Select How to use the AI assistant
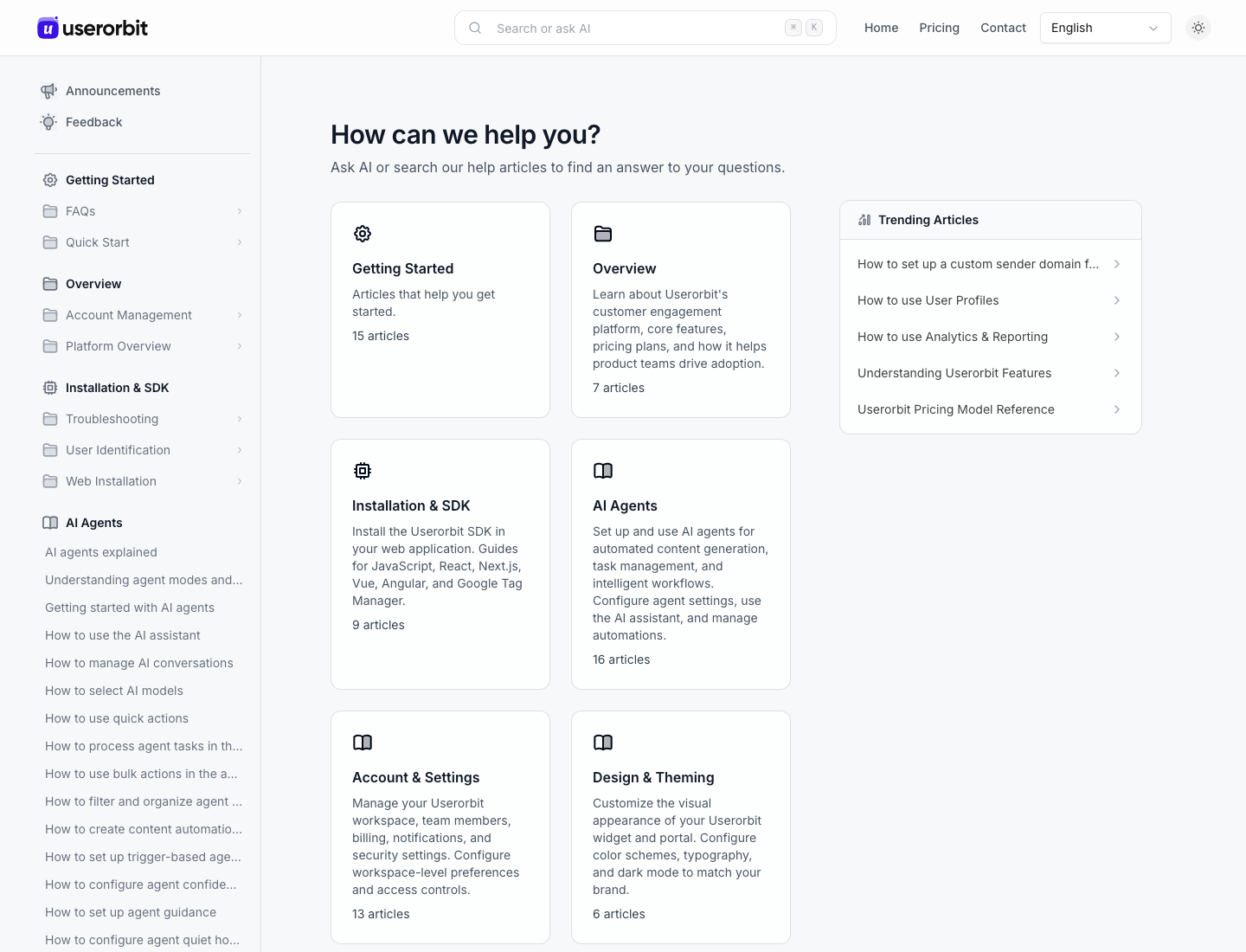The height and width of the screenshot is (952, 1246). 123,635
